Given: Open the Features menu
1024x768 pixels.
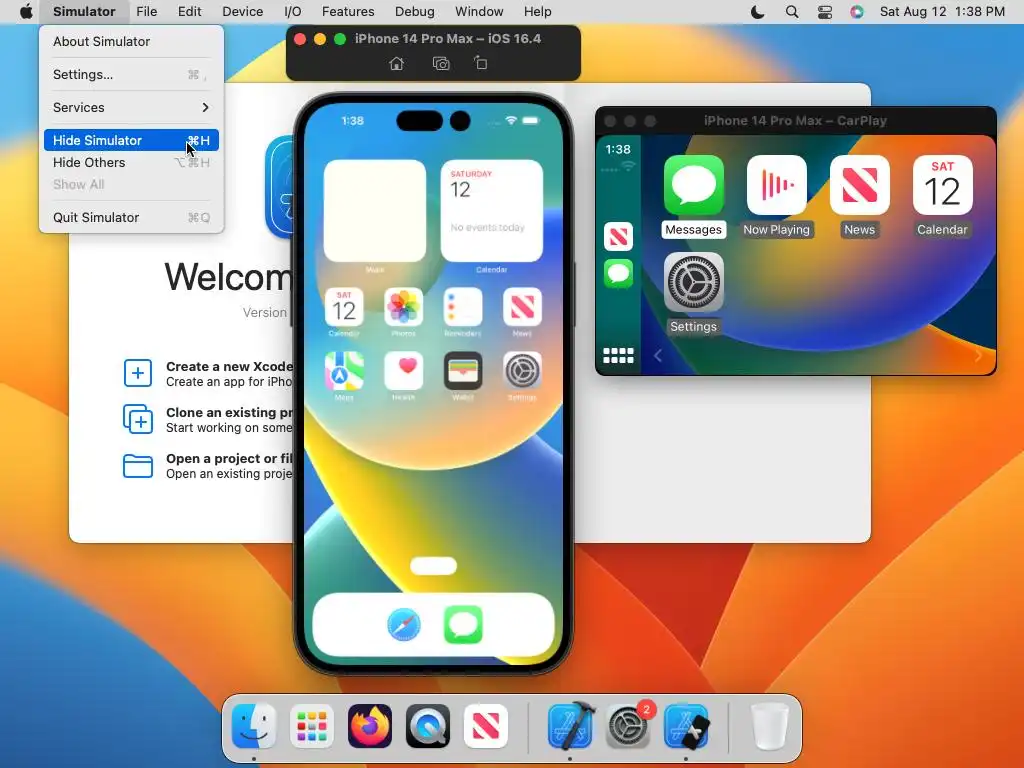Looking at the screenshot, I should pyautogui.click(x=348, y=12).
